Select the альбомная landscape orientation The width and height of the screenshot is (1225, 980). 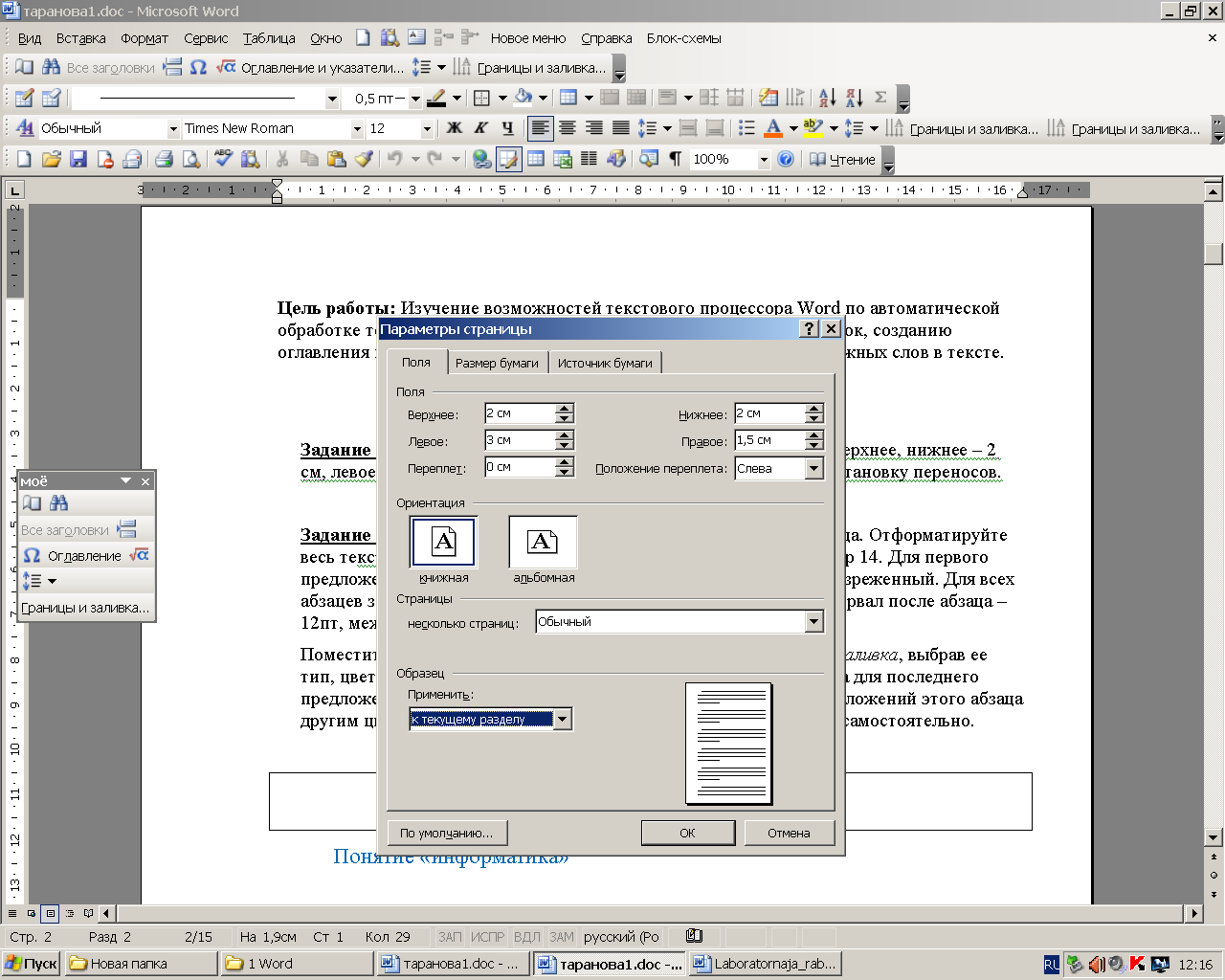point(543,543)
